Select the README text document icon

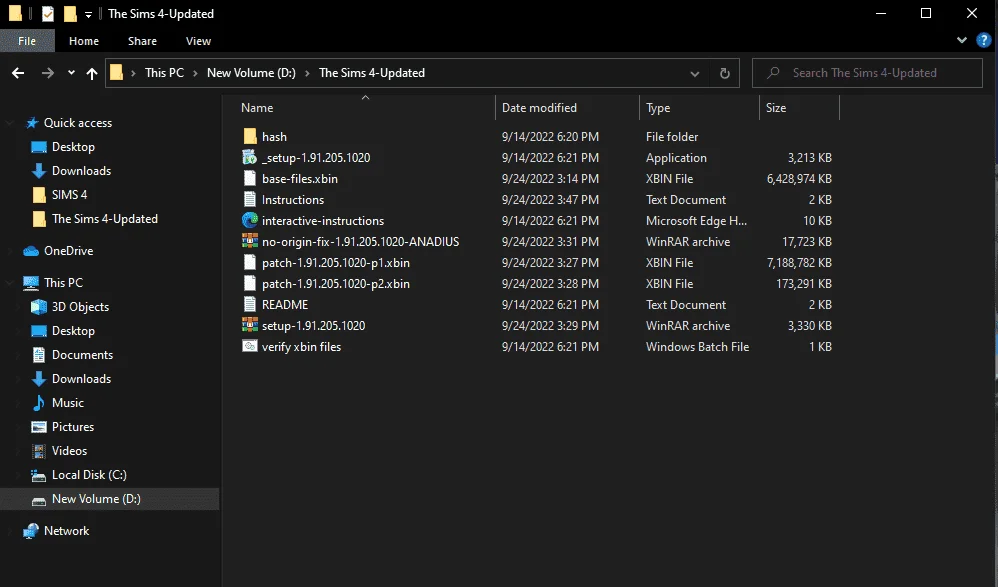(250, 305)
